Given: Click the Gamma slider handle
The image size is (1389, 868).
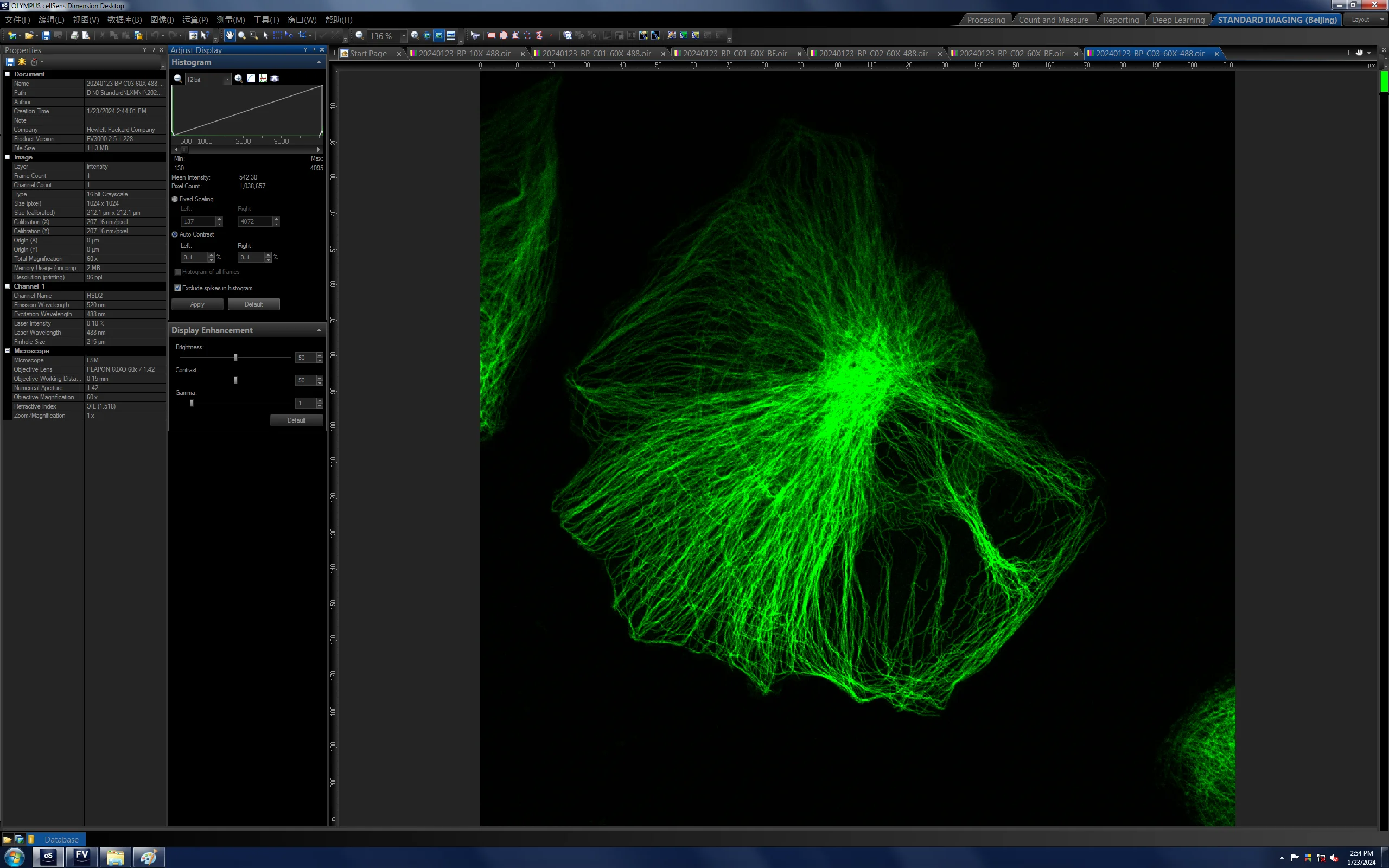Looking at the screenshot, I should click(192, 403).
